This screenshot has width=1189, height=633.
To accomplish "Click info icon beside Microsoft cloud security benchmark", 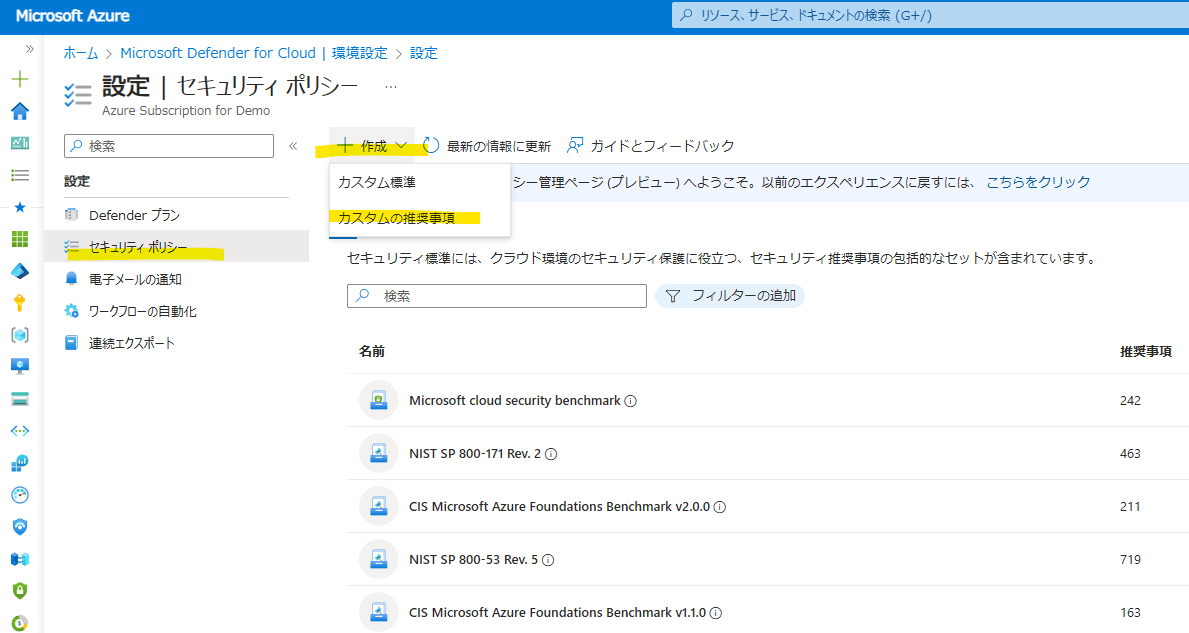I will 631,401.
